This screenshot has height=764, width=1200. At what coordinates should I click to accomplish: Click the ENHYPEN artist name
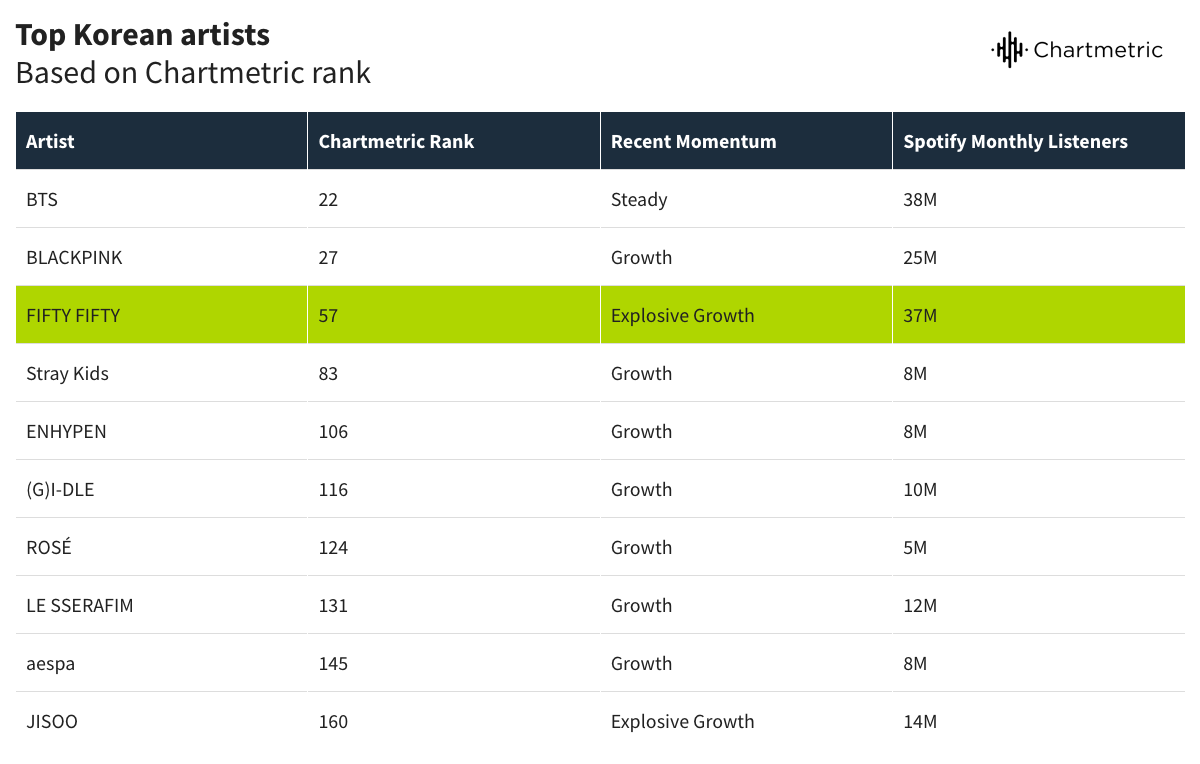[66, 431]
